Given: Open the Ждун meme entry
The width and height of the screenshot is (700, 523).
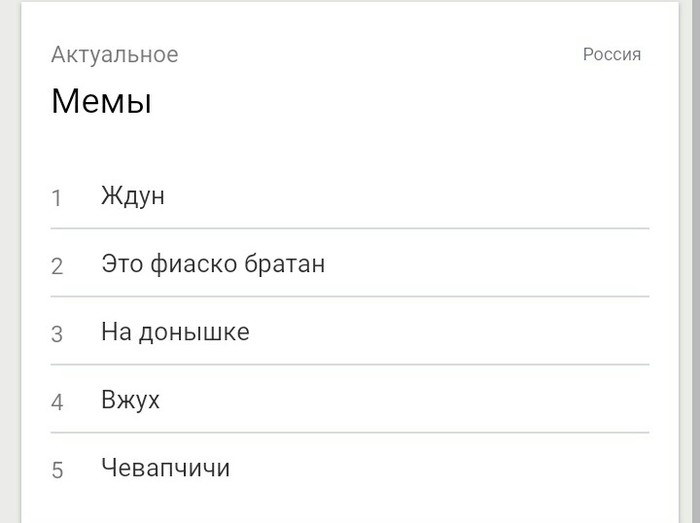Looking at the screenshot, I should pos(133,196).
